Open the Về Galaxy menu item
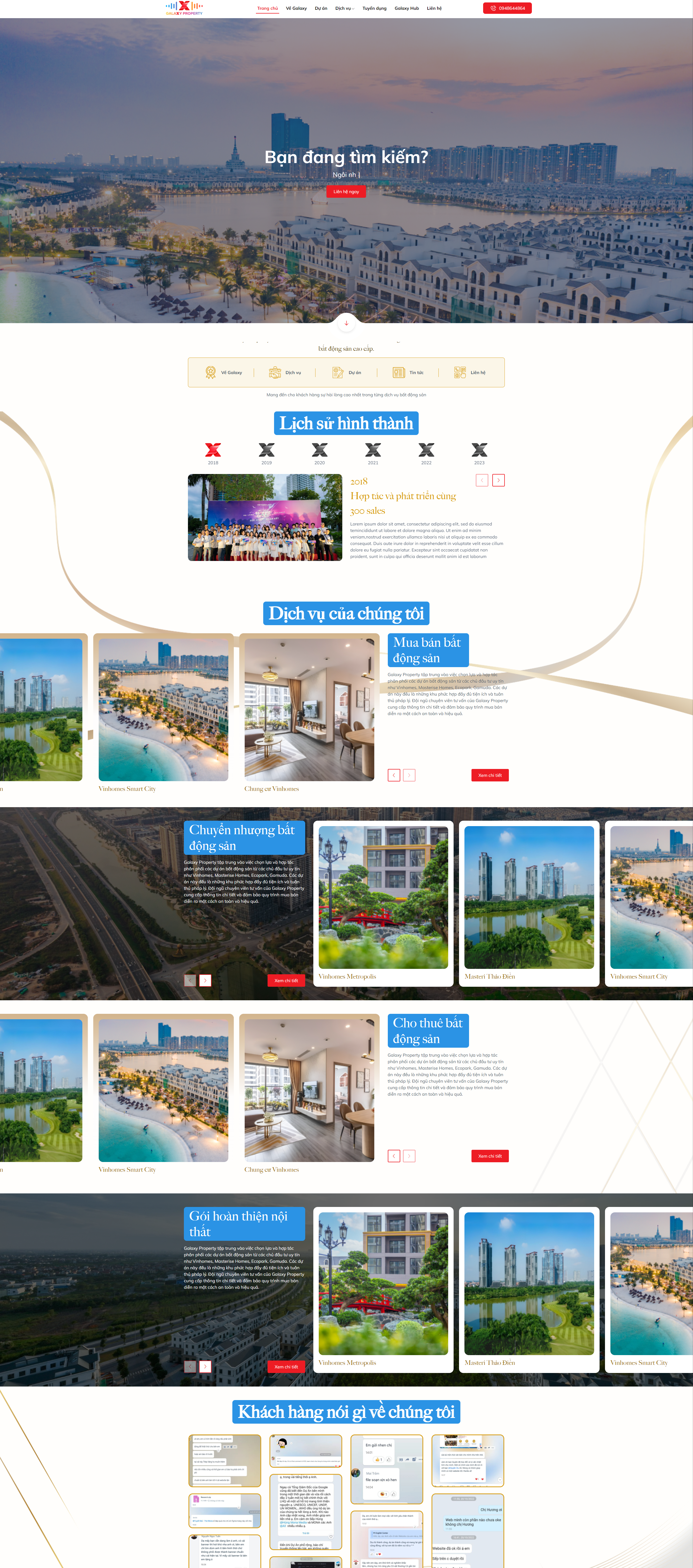This screenshot has height=1568, width=693. pyautogui.click(x=296, y=8)
